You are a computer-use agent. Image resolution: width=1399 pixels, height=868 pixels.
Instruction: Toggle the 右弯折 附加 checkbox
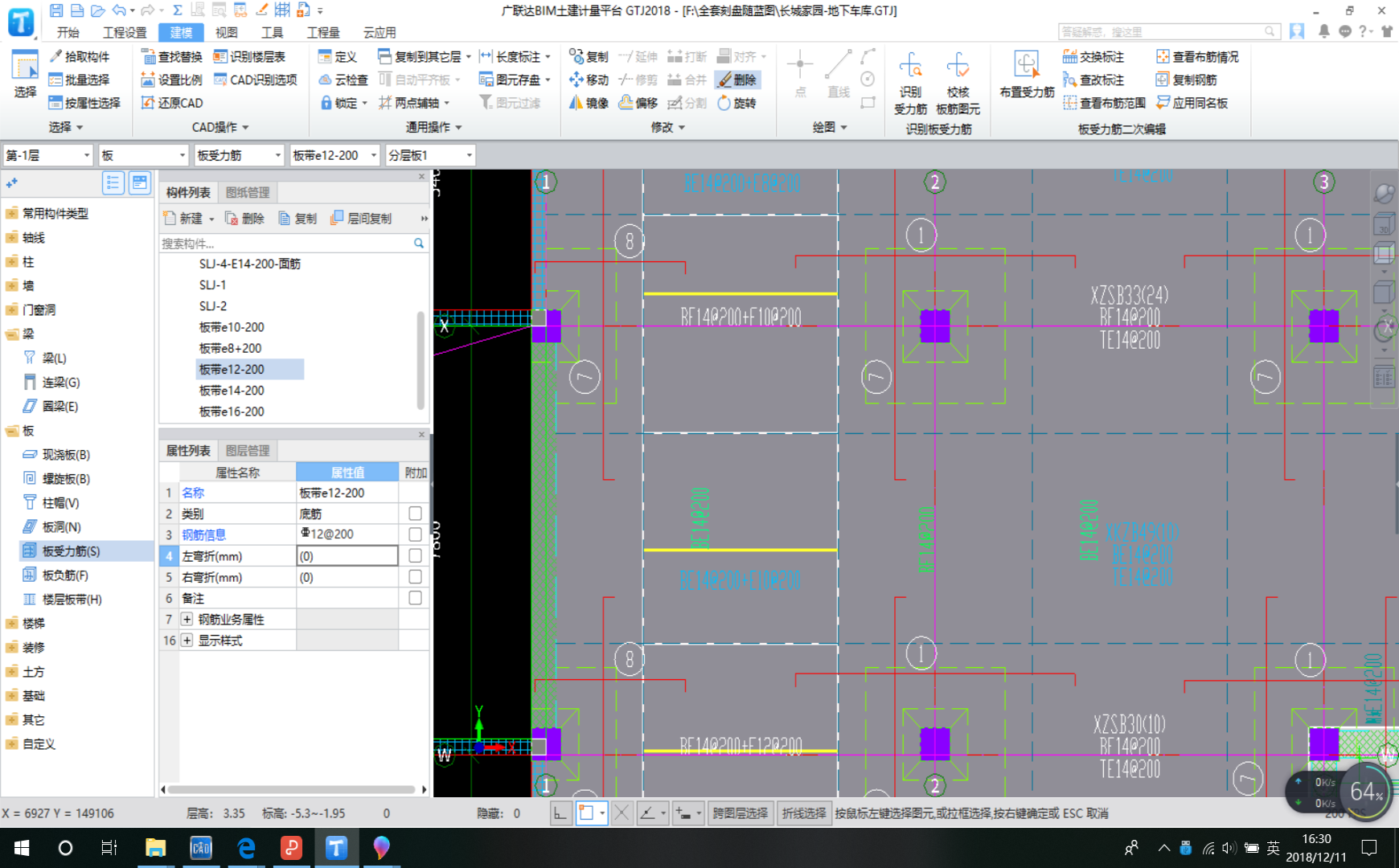[x=415, y=577]
